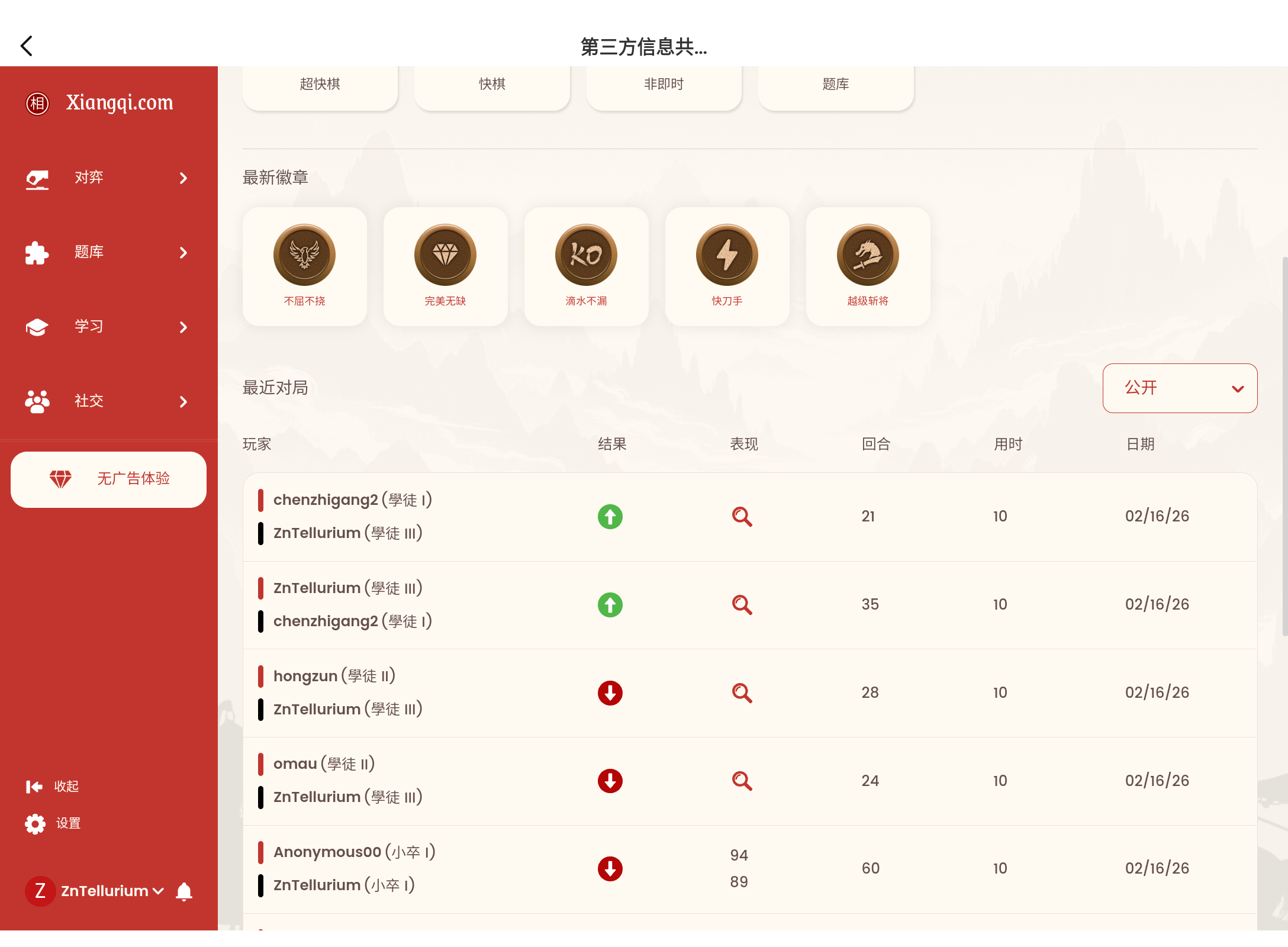The image size is (1288, 947).
Task: Click magnifier for hongzun game analysis
Action: tap(742, 693)
